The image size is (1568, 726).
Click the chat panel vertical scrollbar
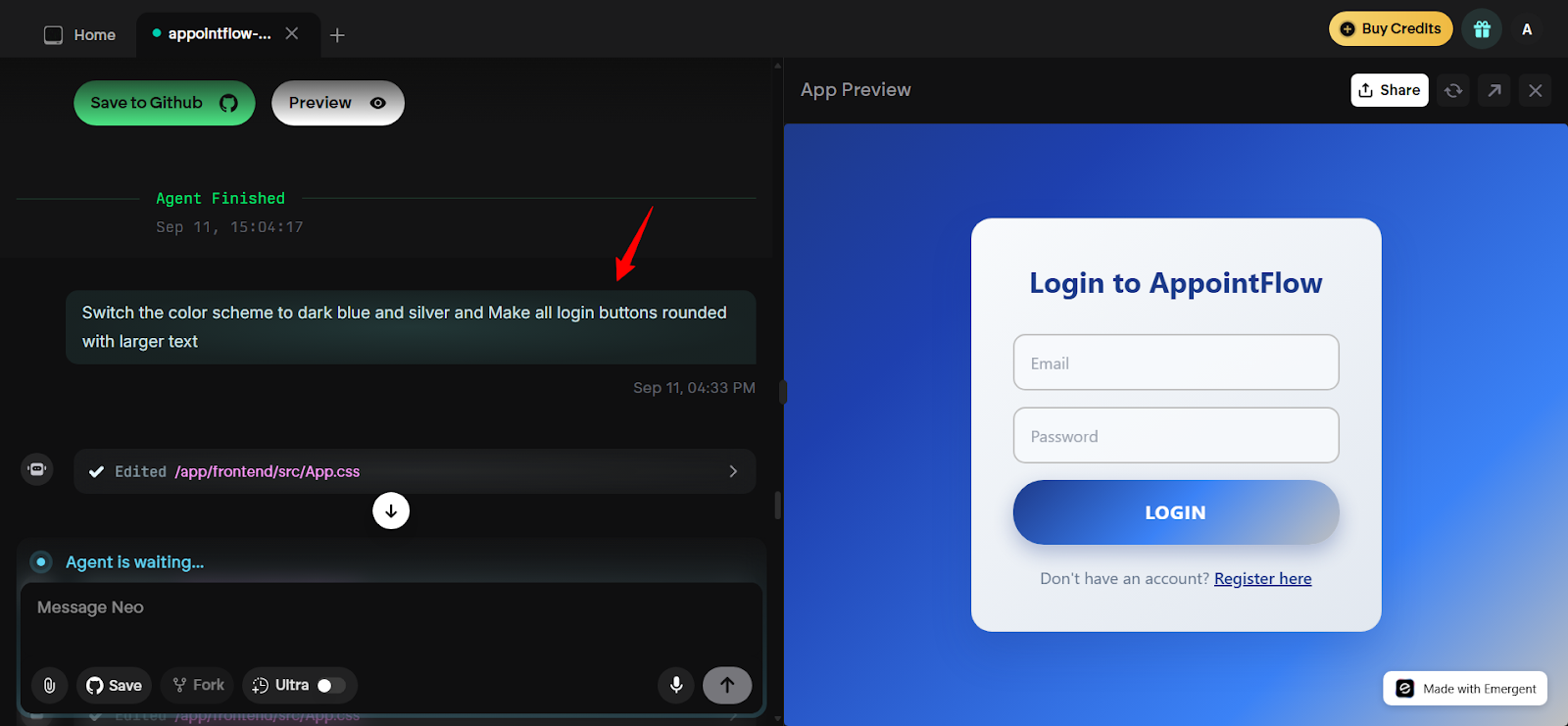pos(778,505)
